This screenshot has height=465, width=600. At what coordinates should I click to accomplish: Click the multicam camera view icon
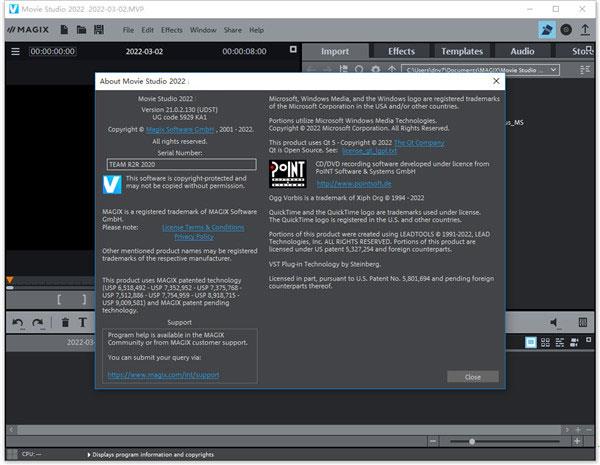pos(574,342)
